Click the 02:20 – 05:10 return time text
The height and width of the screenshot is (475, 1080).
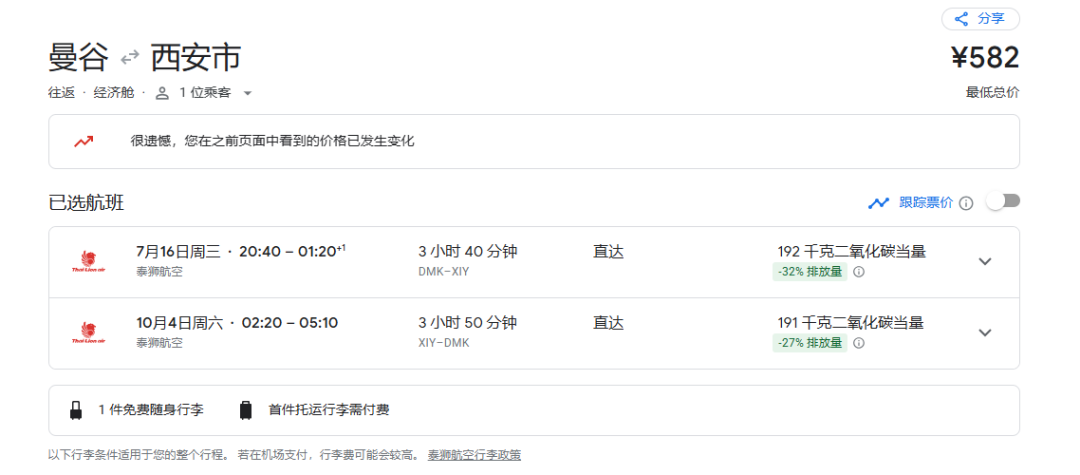point(290,322)
